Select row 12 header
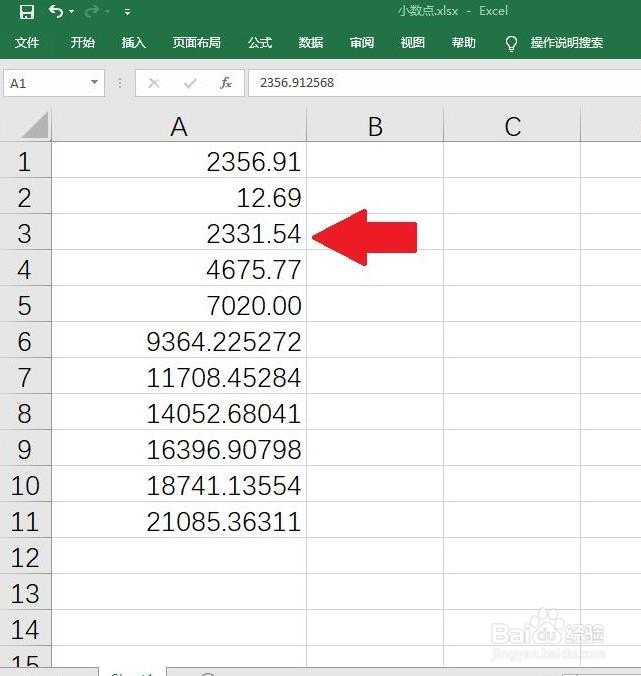Screen dimensions: 641x676 (25, 557)
